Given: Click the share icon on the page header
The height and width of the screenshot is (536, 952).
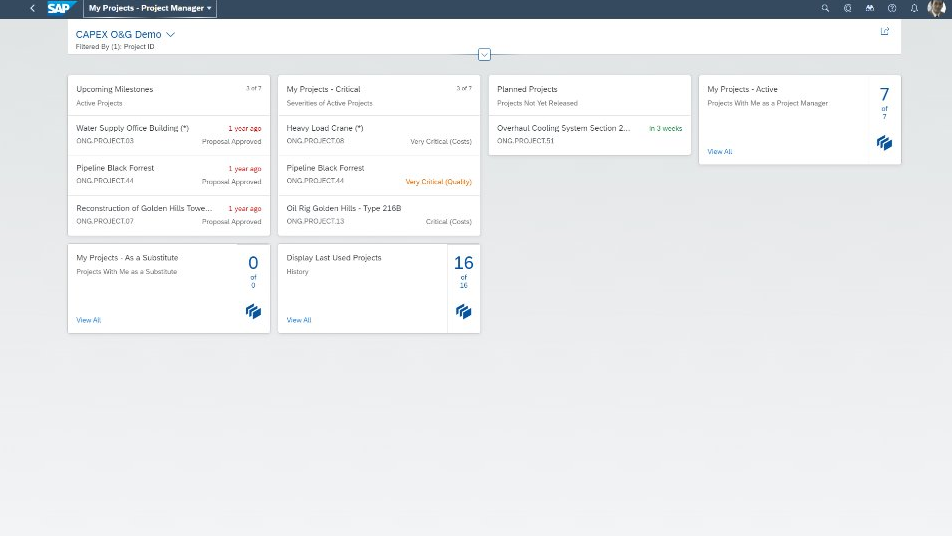Looking at the screenshot, I should point(884,31).
